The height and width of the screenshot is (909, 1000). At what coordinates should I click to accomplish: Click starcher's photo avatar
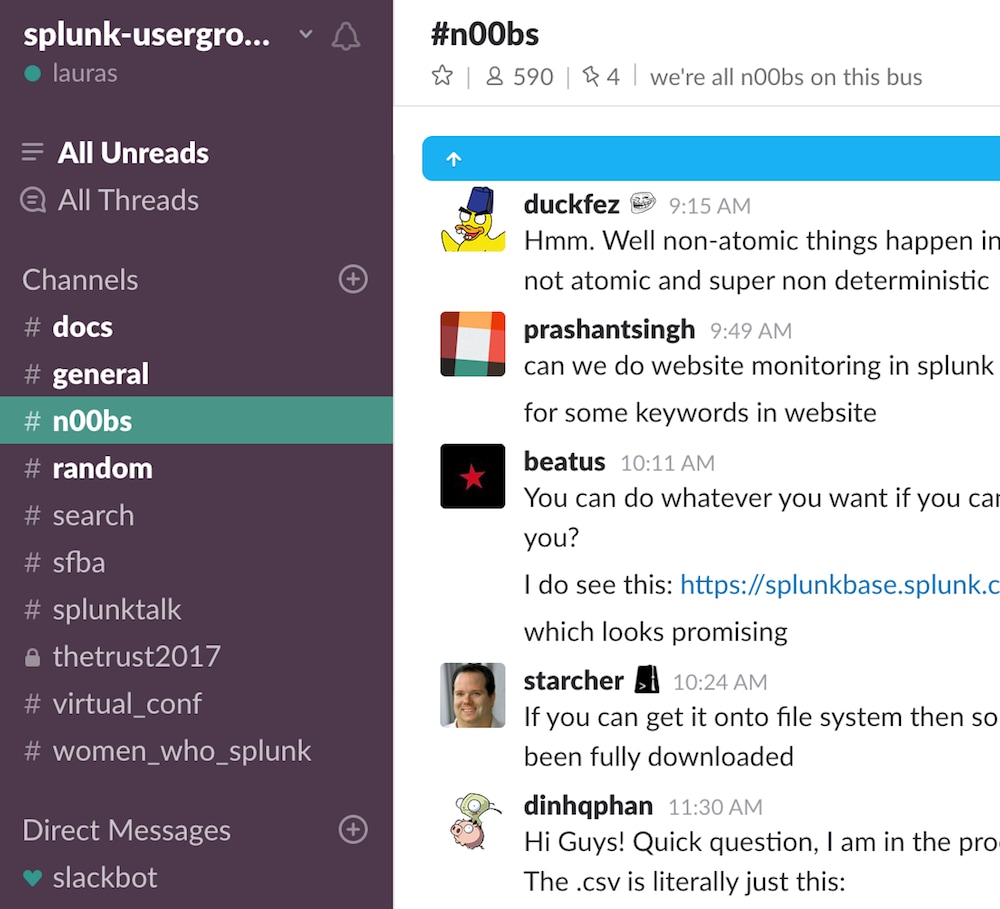(473, 695)
